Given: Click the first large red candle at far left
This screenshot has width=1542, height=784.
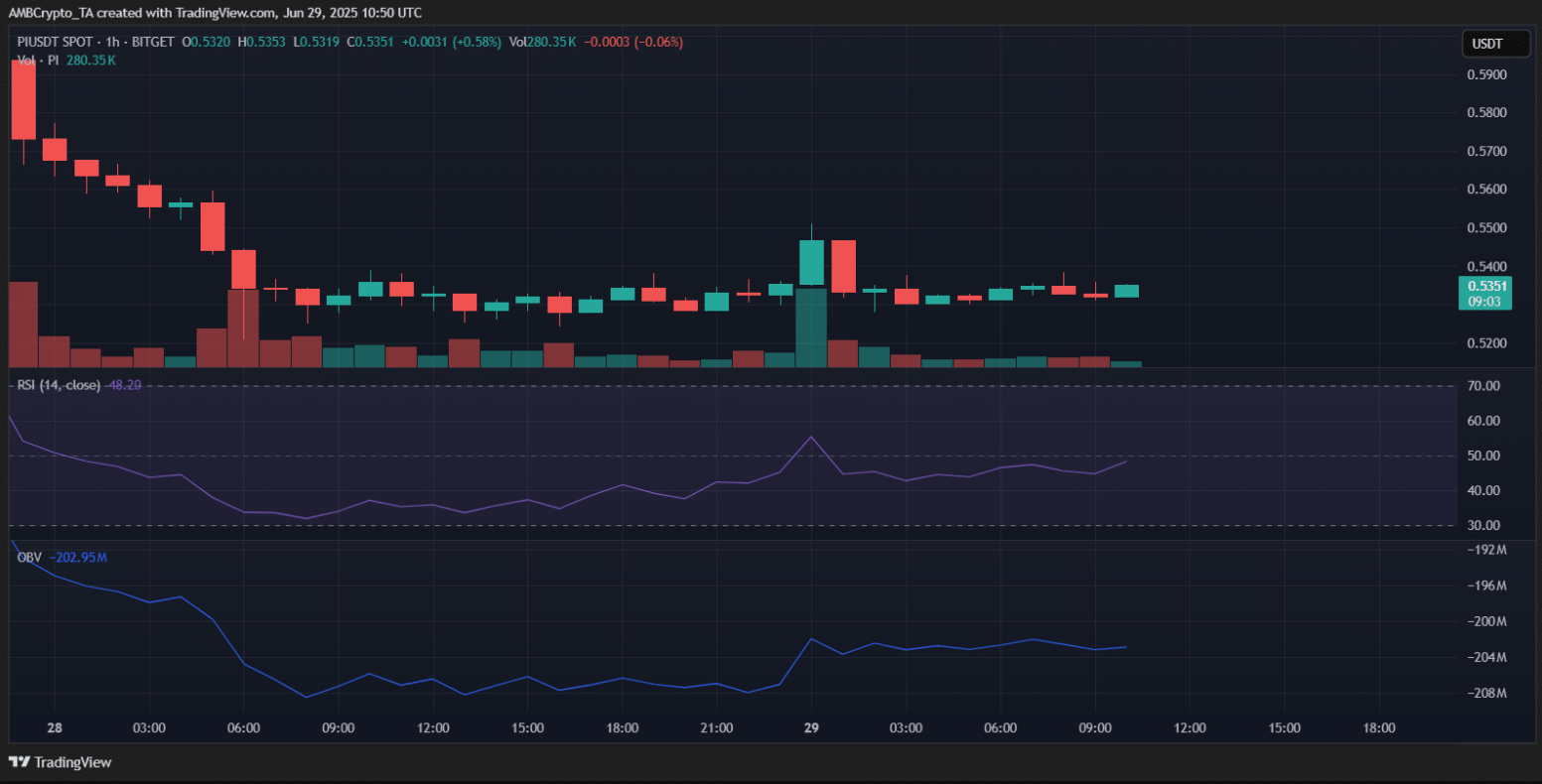Looking at the screenshot, I should [x=23, y=99].
